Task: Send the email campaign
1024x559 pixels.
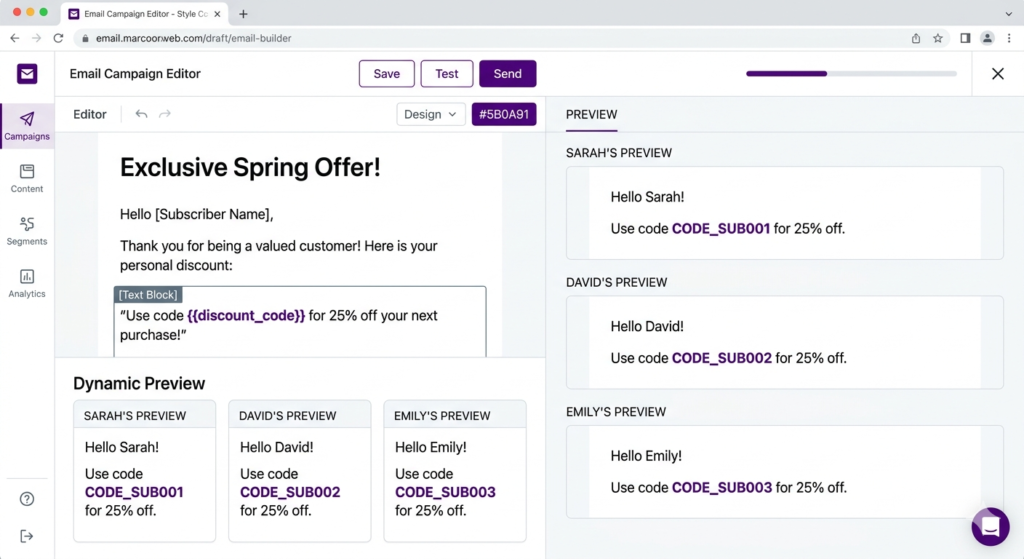Action: [507, 74]
